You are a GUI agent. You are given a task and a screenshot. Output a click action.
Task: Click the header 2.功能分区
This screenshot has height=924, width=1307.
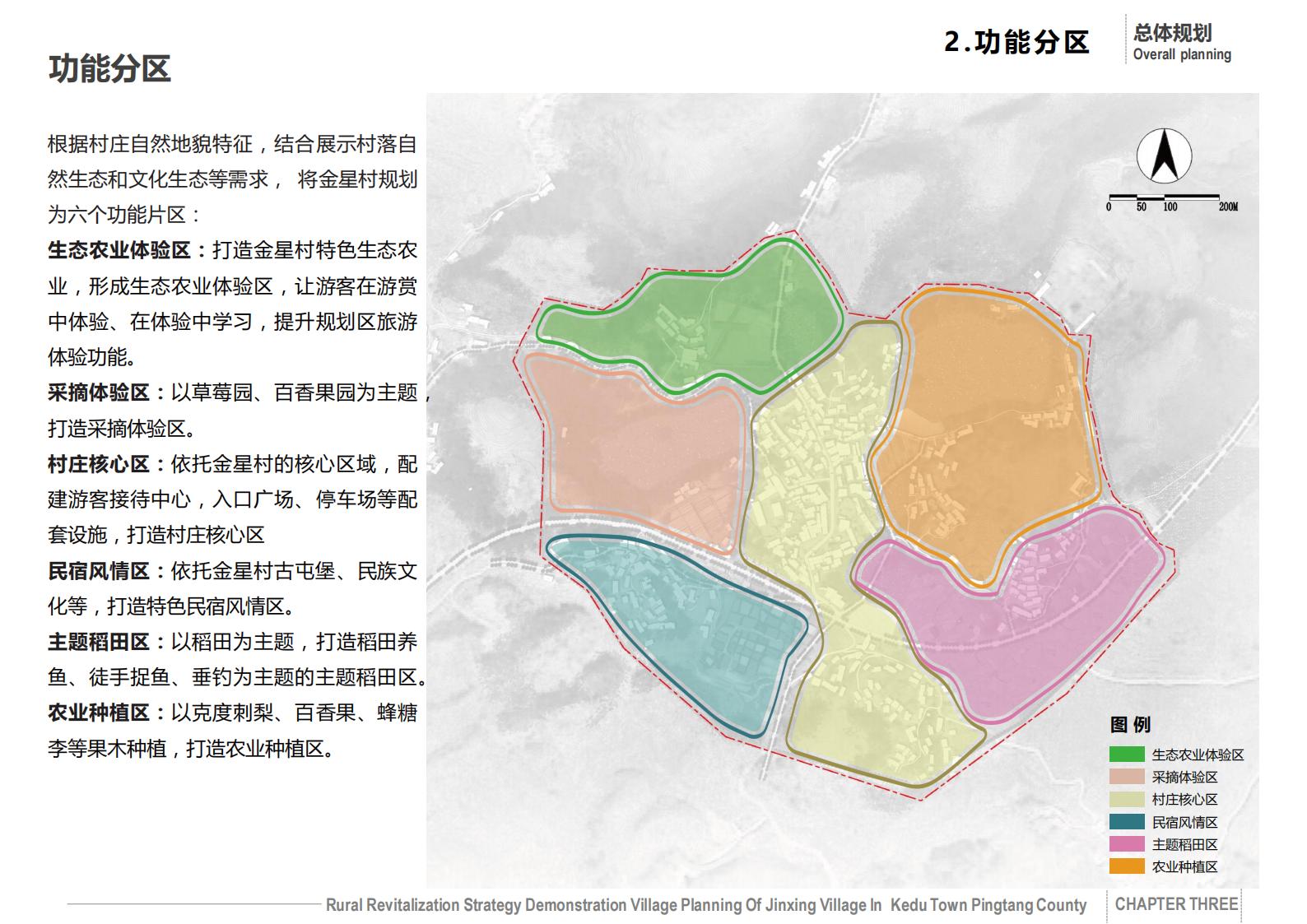click(1016, 41)
